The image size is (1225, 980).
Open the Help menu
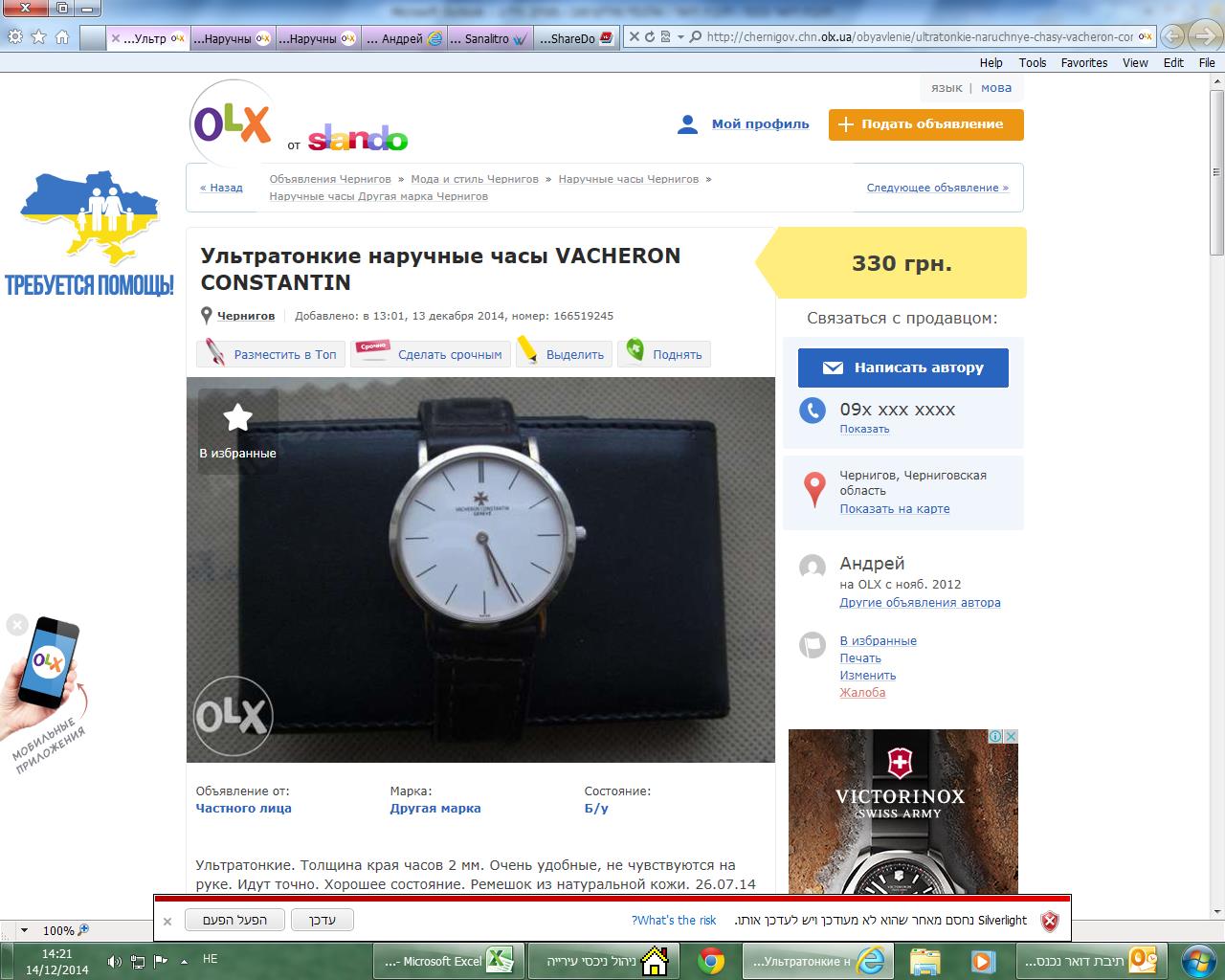(991, 62)
